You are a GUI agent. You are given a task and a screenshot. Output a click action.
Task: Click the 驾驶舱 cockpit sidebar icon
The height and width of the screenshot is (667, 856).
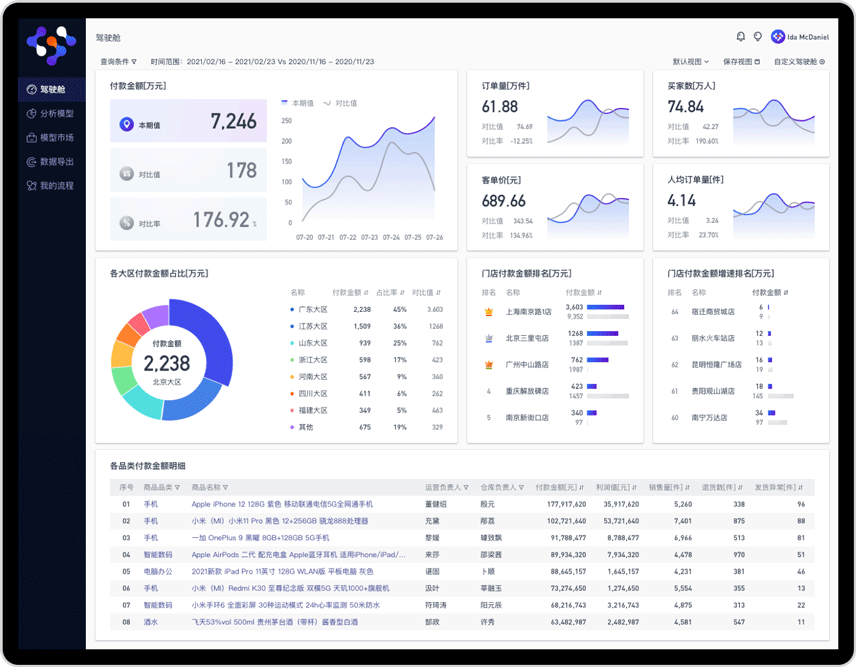point(32,90)
